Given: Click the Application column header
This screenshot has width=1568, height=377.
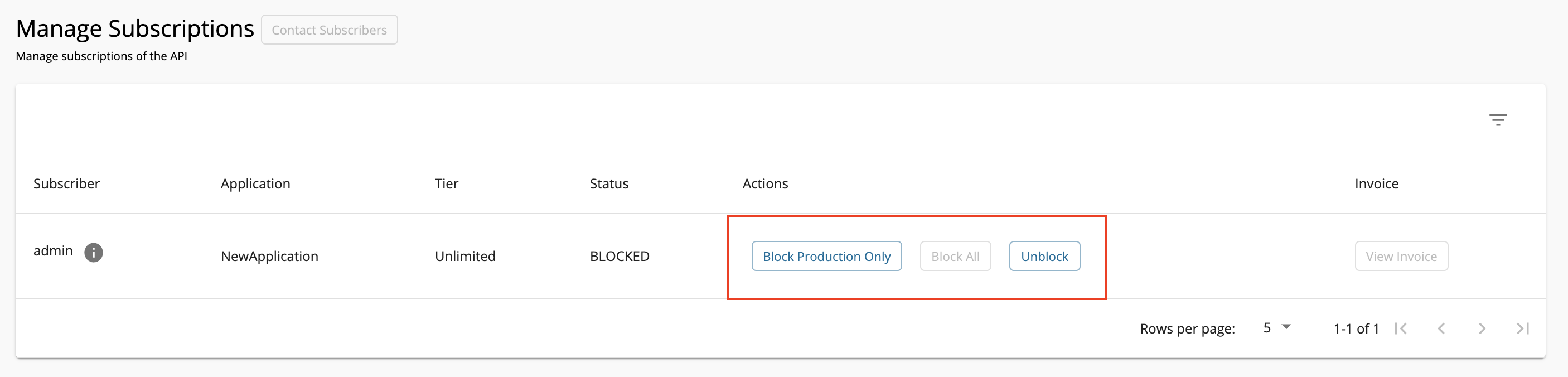Looking at the screenshot, I should 255,183.
